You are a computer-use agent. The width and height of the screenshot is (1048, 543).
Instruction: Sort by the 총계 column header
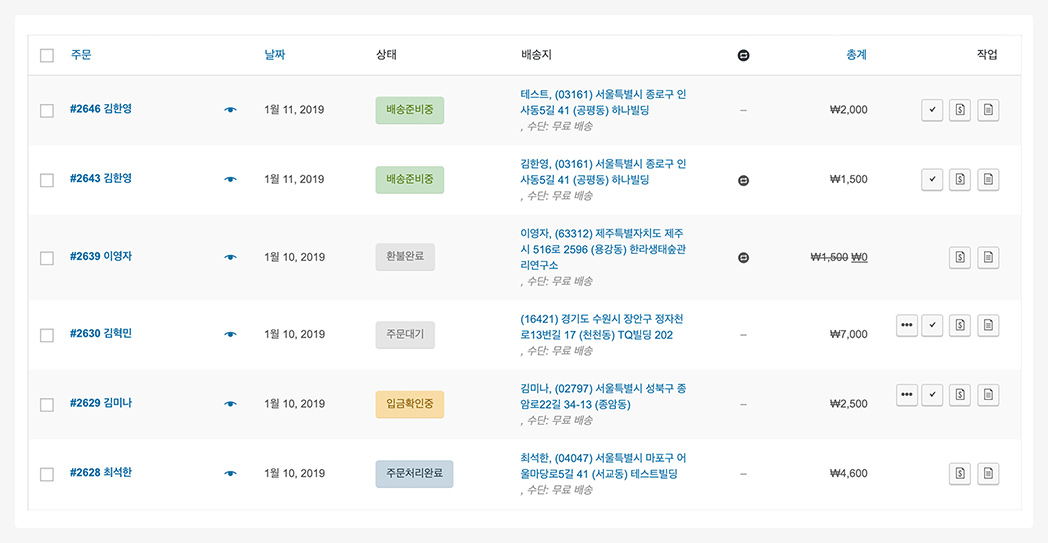[x=857, y=55]
